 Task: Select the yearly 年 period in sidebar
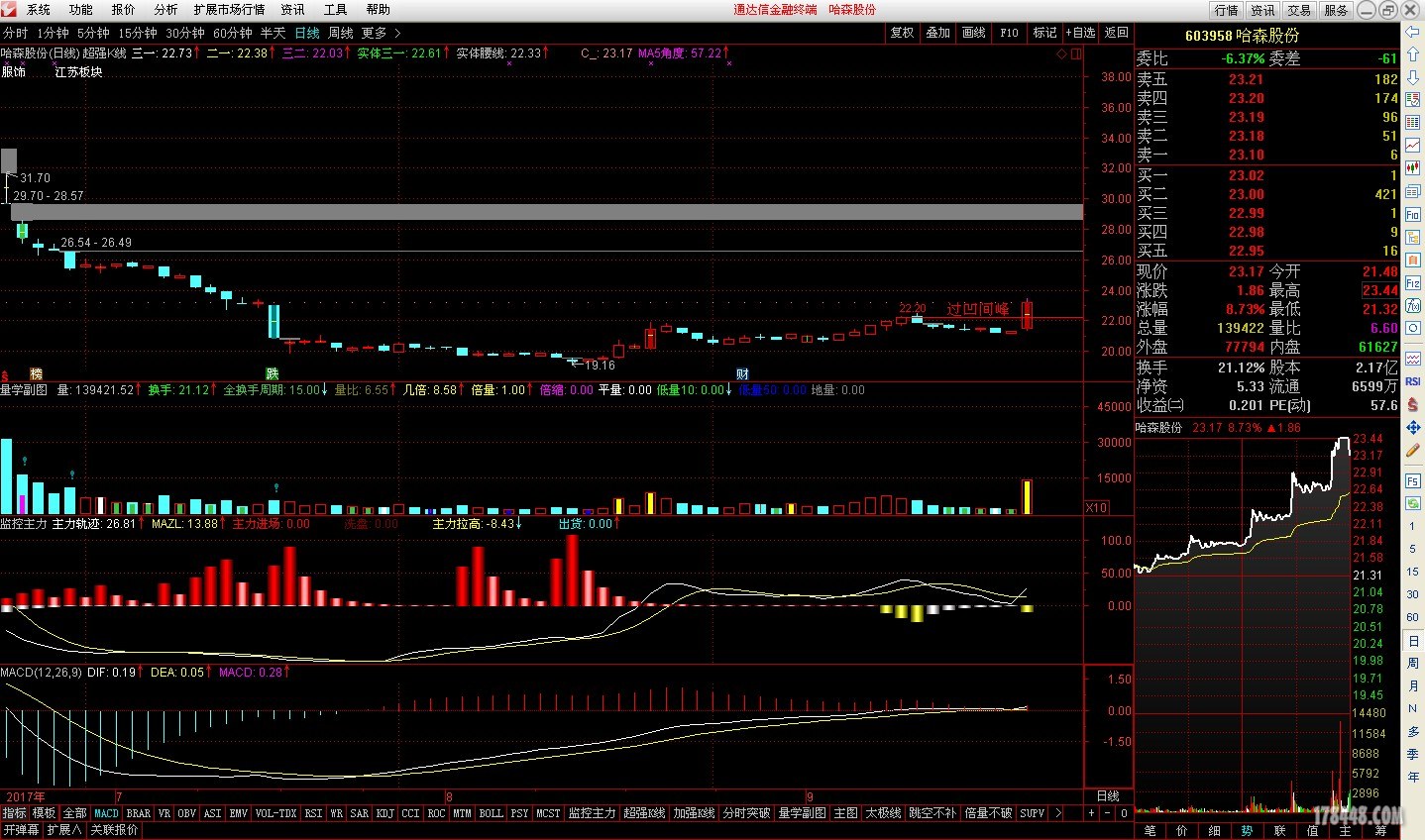(1413, 777)
